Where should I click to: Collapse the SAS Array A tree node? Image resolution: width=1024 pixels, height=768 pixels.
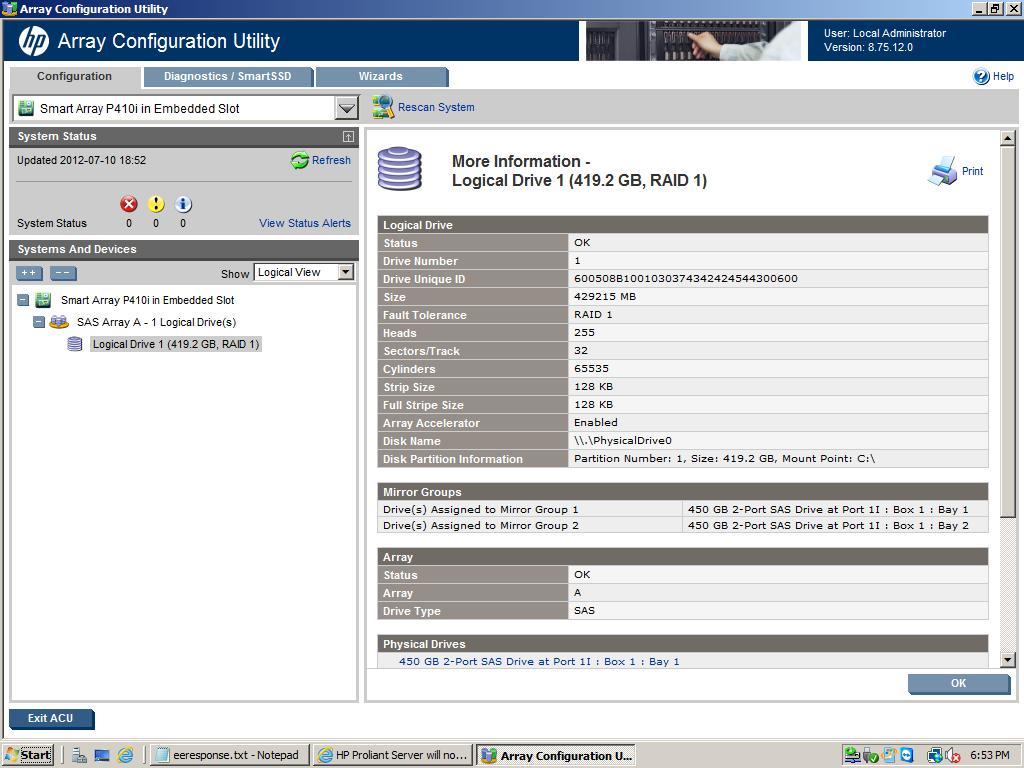click(39, 322)
